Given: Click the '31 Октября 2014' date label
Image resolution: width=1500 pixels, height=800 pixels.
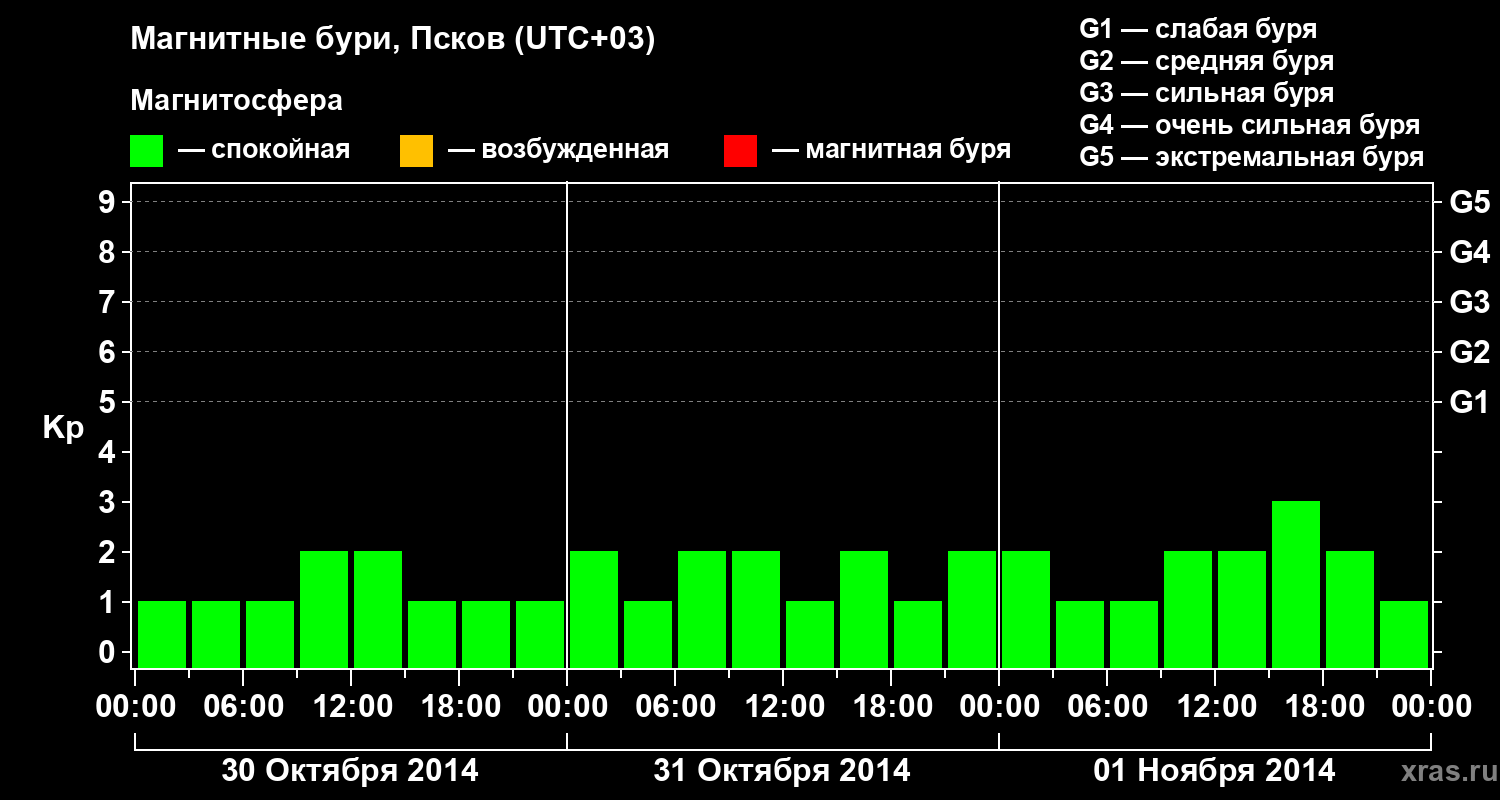Looking at the screenshot, I should (x=782, y=771).
